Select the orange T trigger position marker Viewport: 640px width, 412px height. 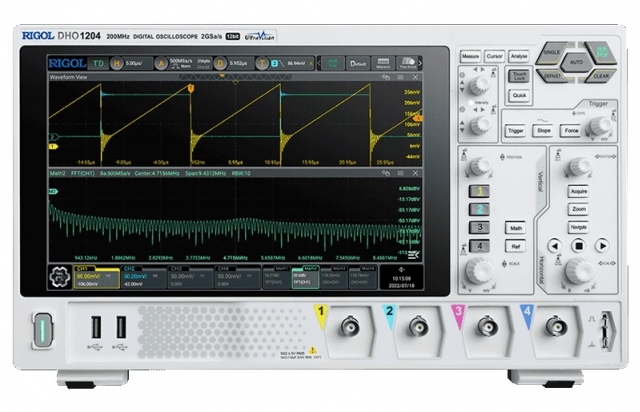tap(190, 88)
